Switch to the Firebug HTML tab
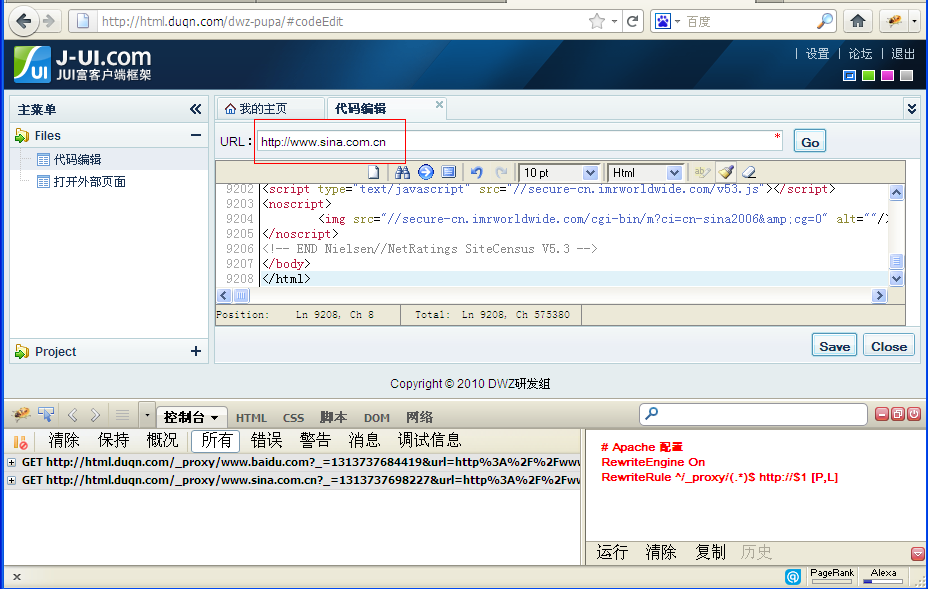928x589 pixels. point(252,418)
